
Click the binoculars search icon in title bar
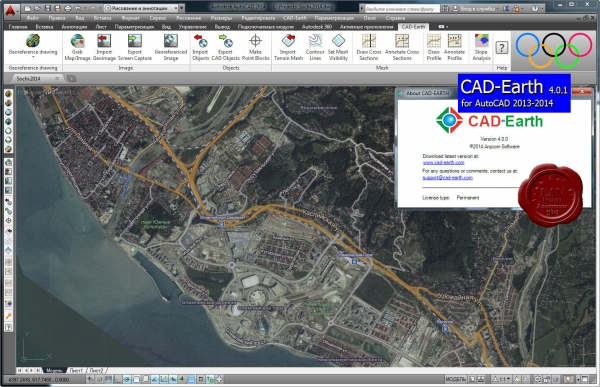445,8
